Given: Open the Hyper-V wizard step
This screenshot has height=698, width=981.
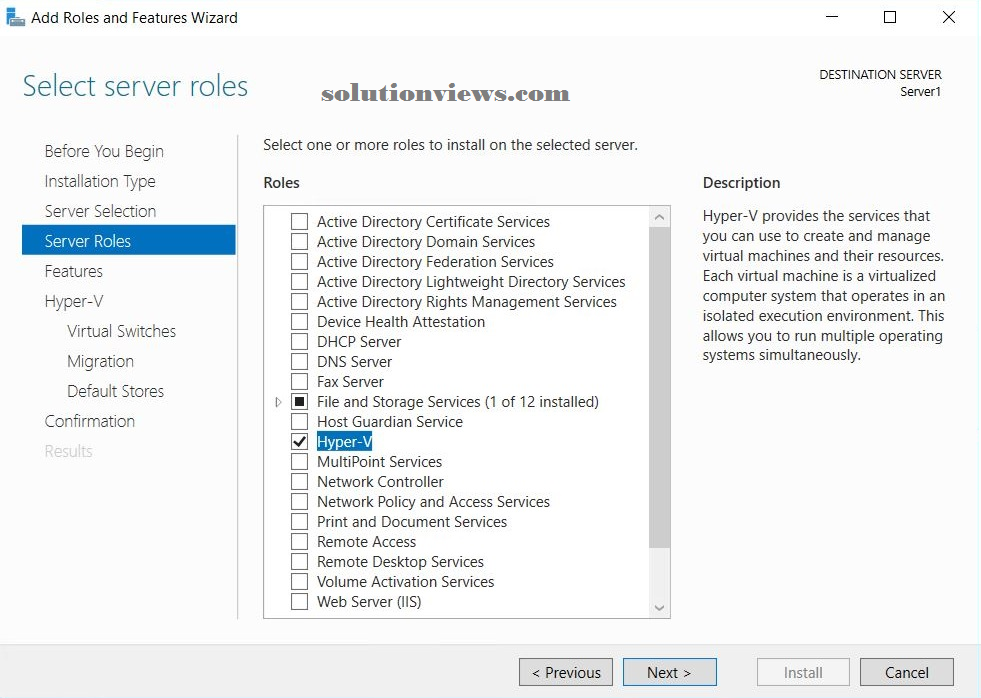Looking at the screenshot, I should [74, 301].
